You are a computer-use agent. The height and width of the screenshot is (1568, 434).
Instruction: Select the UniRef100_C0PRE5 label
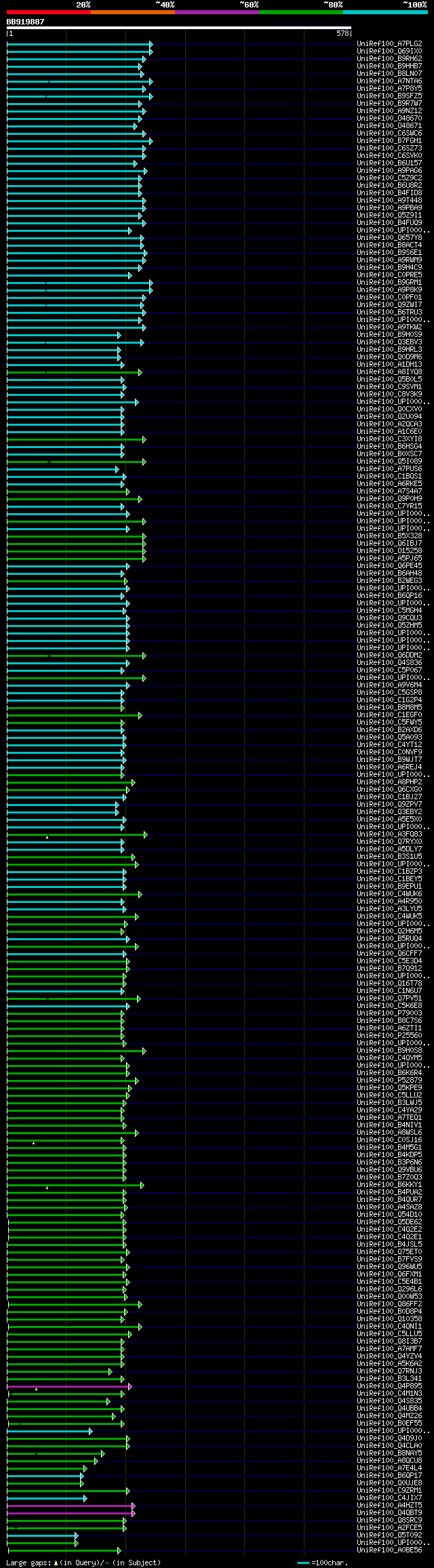[x=389, y=275]
